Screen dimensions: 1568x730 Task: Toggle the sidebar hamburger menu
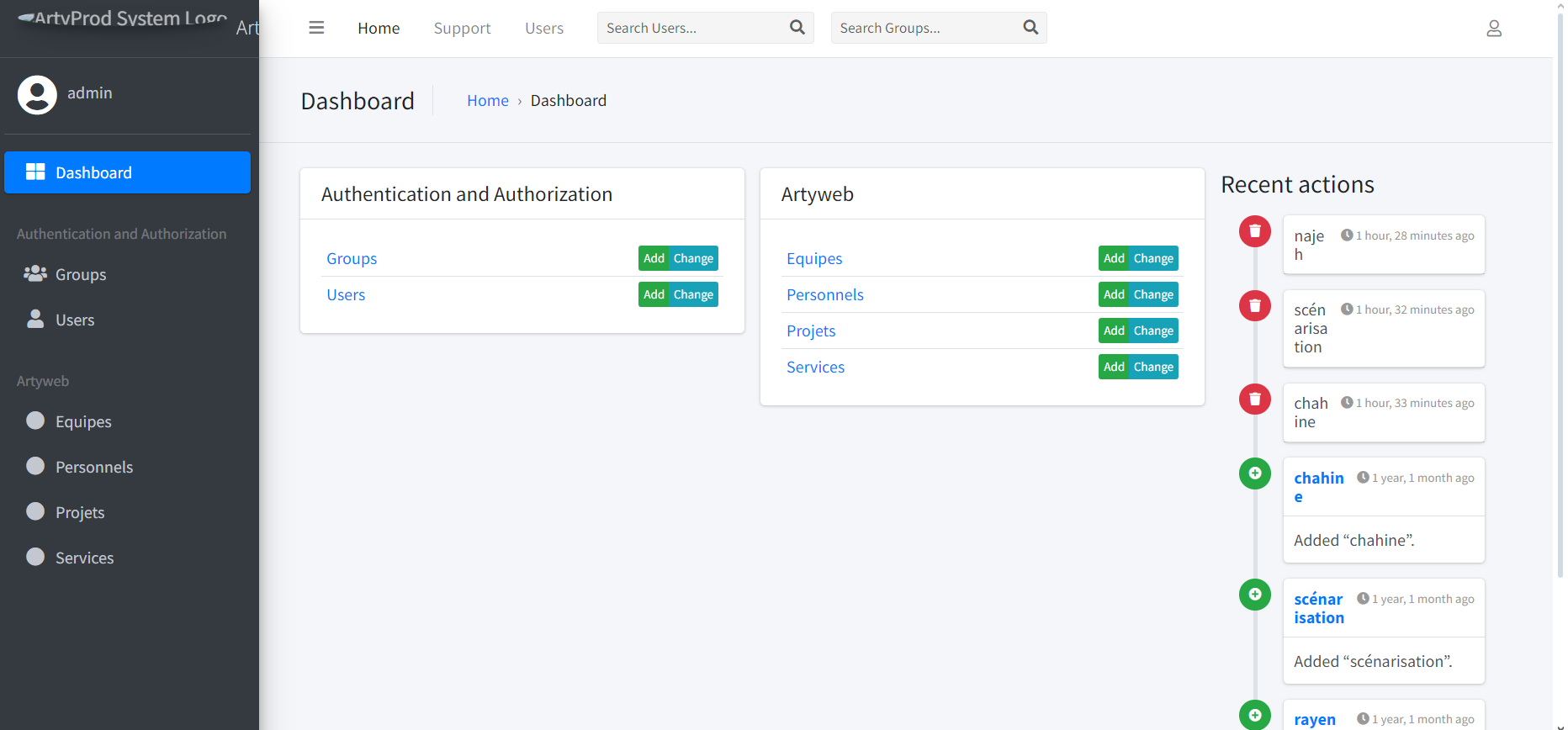coord(316,28)
